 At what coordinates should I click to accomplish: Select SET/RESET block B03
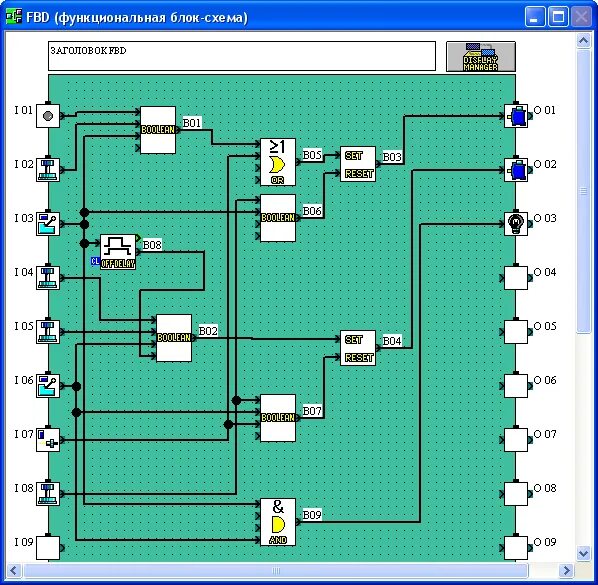coord(358,164)
